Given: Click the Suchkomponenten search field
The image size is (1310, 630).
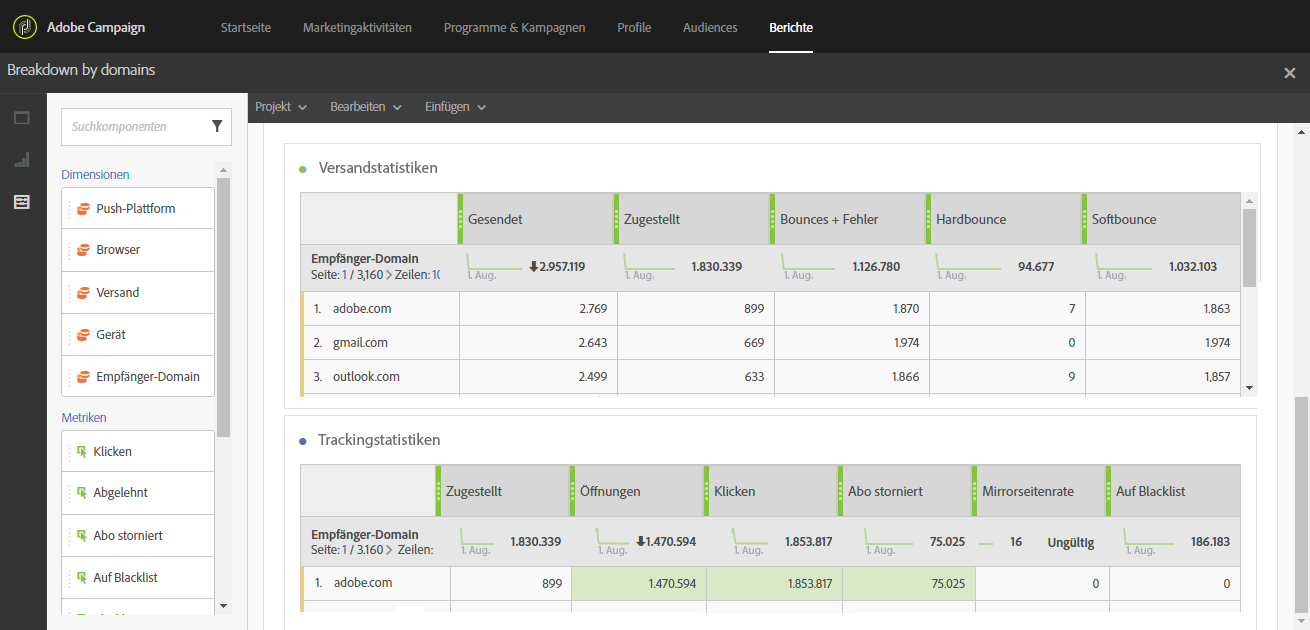Looking at the screenshot, I should coord(135,127).
